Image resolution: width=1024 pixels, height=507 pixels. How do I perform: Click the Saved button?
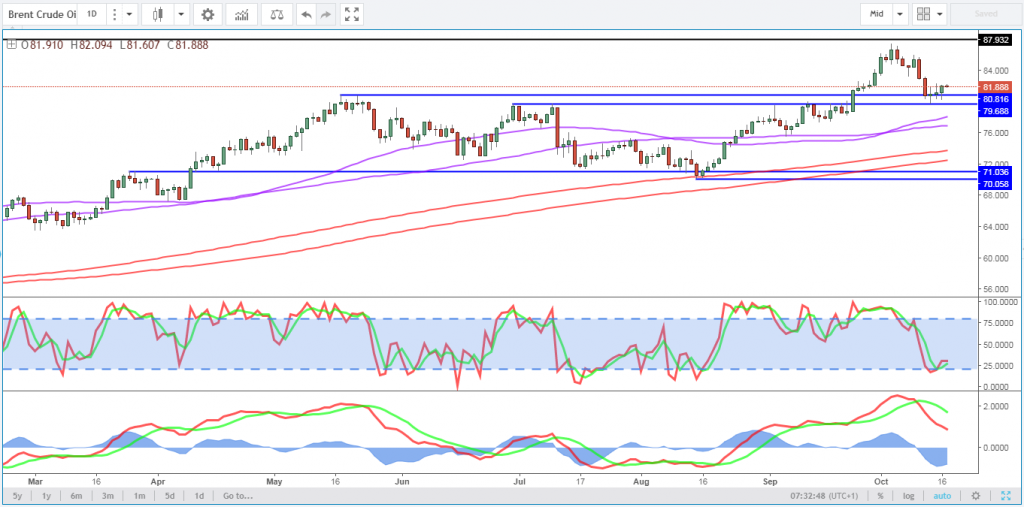[985, 14]
